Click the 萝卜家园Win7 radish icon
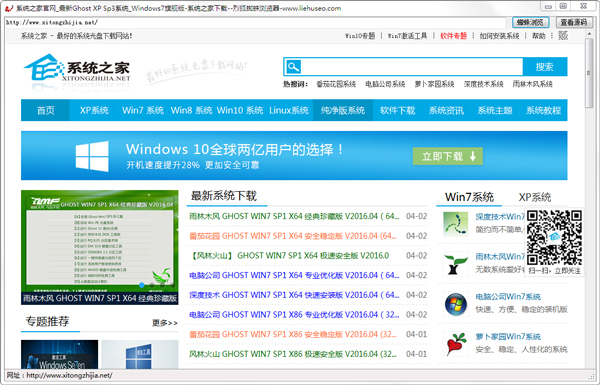 (456, 344)
